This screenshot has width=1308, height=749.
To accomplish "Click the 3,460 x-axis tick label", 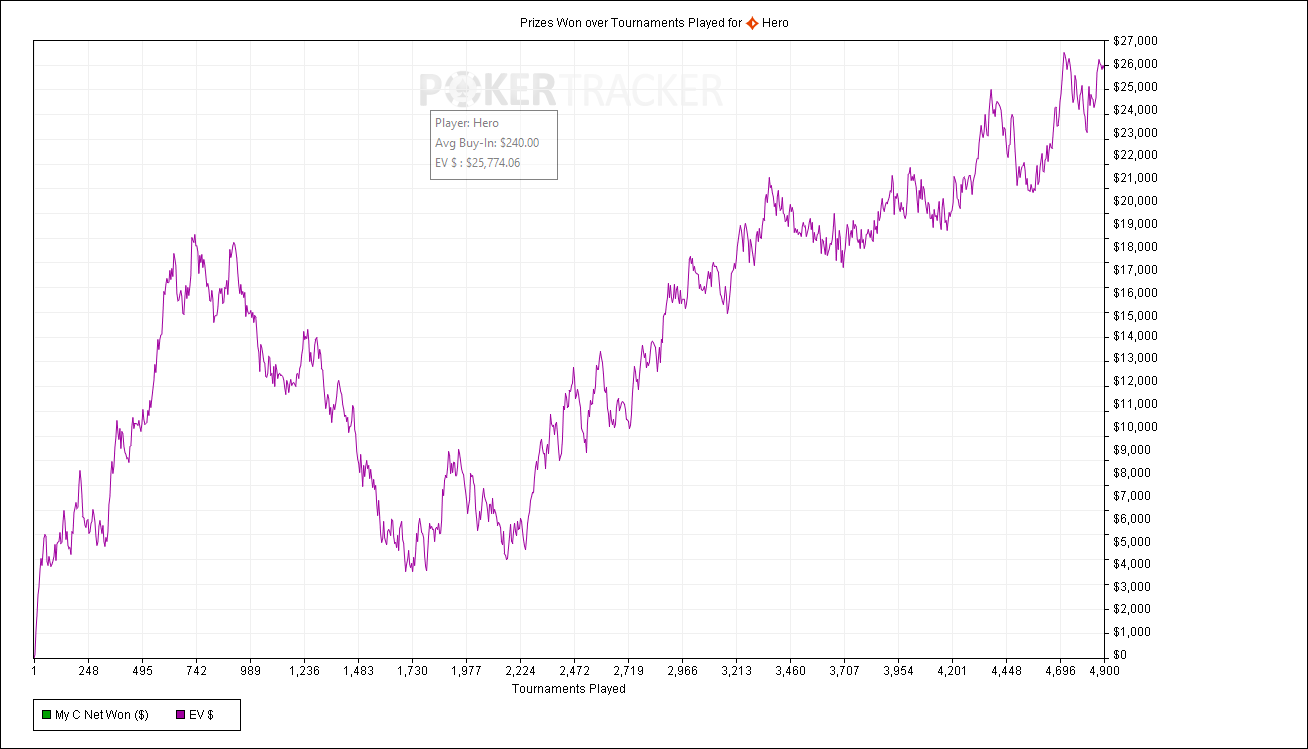I will 790,671.
